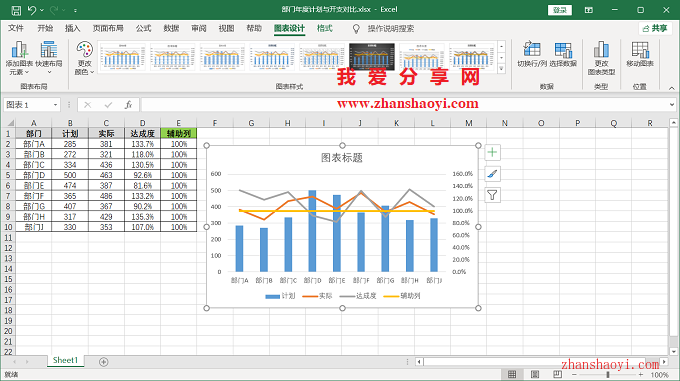Switch to the 页面布局 ribbon tab
Screen dimensions: 680x381
coord(108,28)
